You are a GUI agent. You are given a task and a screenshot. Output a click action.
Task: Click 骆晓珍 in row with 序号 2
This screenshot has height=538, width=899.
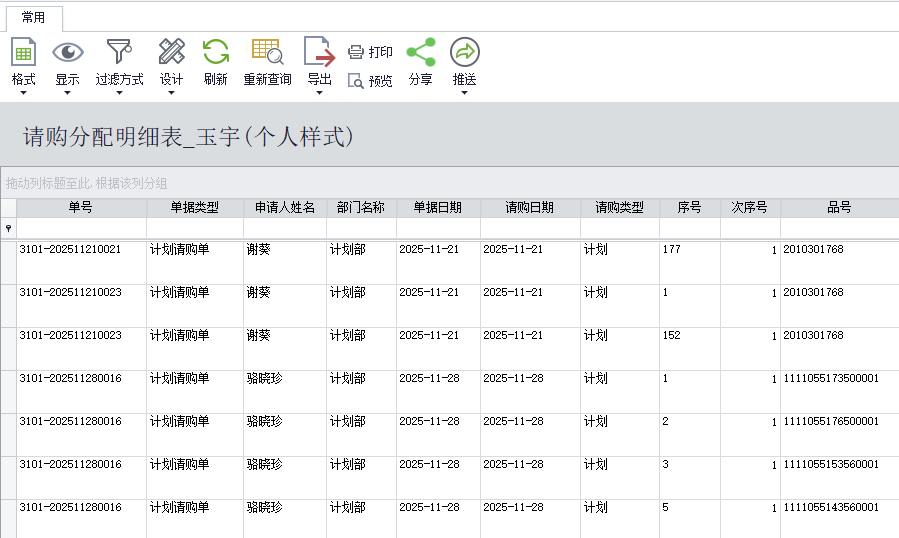264,422
